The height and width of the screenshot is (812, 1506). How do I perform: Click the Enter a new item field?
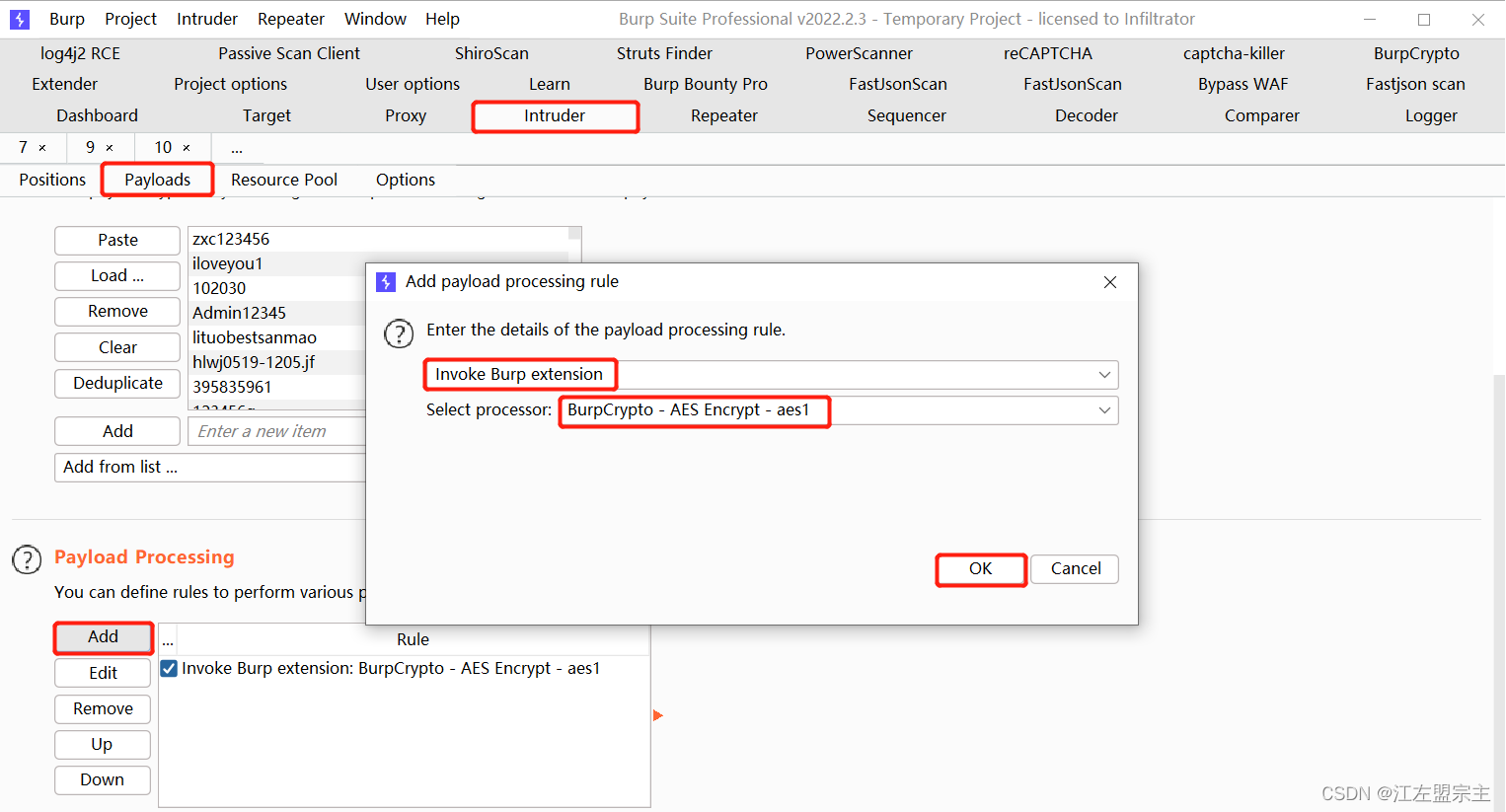(x=276, y=432)
